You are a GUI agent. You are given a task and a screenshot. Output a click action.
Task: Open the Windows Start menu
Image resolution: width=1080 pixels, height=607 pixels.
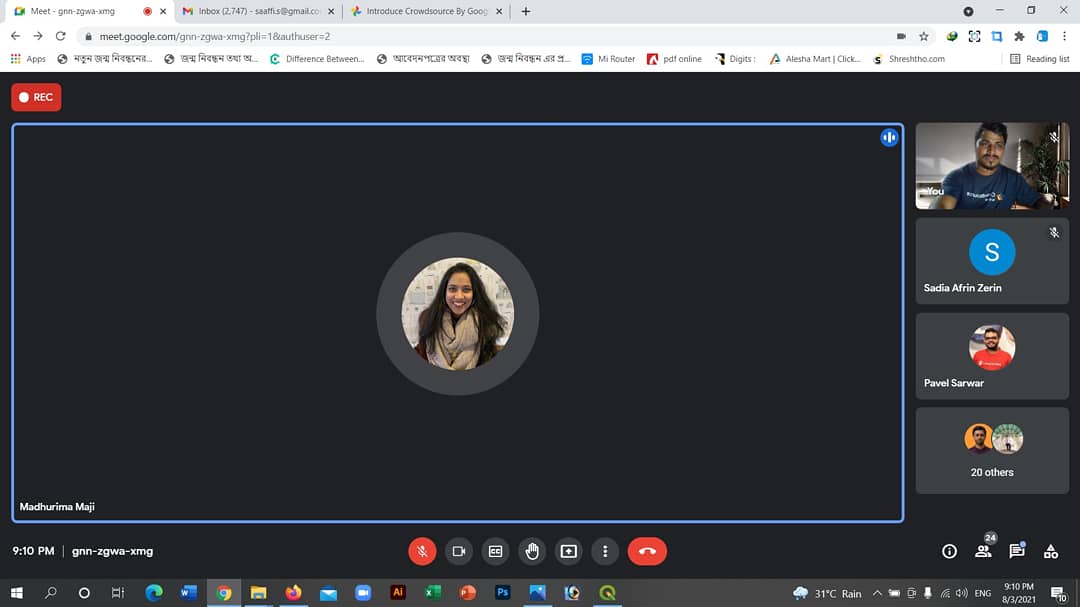pyautogui.click(x=17, y=593)
